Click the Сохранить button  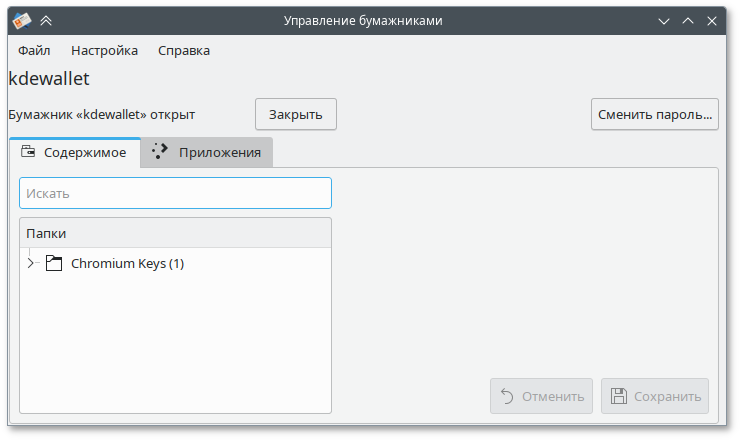[x=655, y=396]
